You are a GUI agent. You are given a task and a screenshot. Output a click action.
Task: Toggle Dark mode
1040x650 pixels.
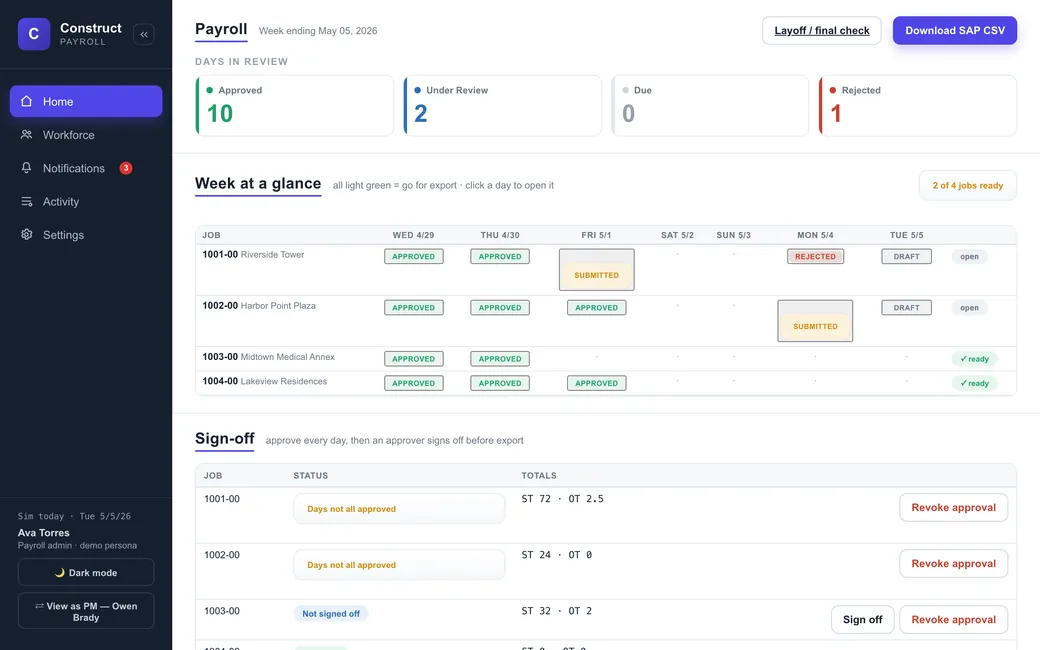86,572
